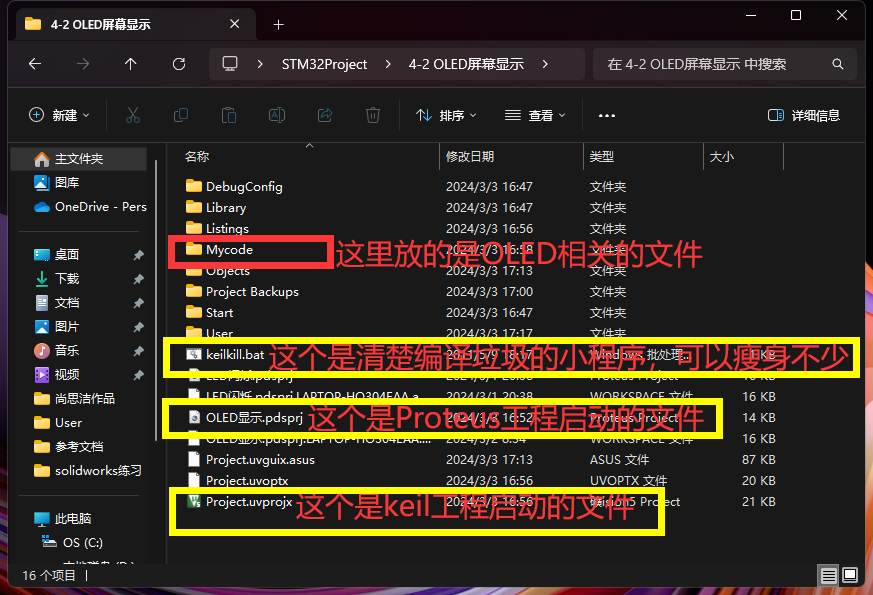This screenshot has height=595, width=873.
Task: Click the search magnifier icon
Action: point(837,64)
